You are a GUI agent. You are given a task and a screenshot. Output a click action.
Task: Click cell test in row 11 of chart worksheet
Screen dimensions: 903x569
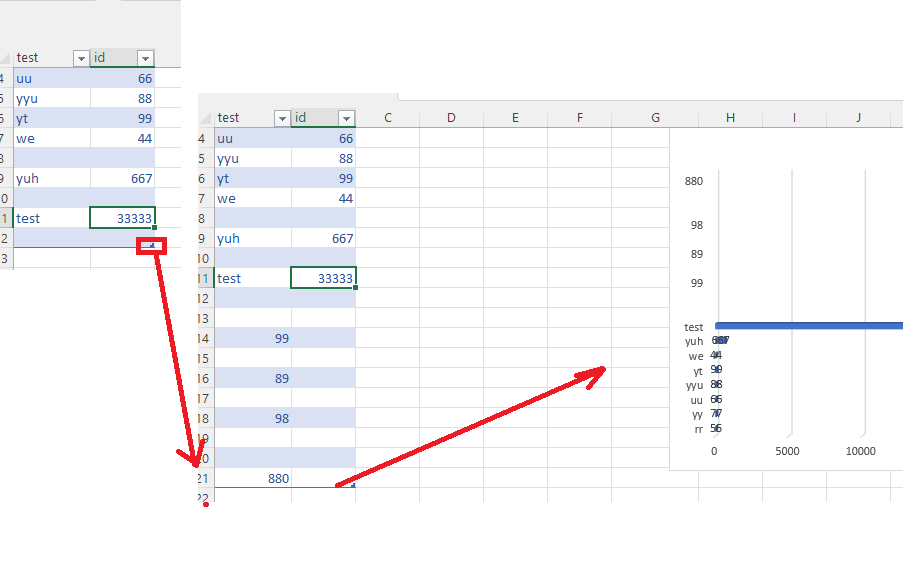(x=253, y=278)
